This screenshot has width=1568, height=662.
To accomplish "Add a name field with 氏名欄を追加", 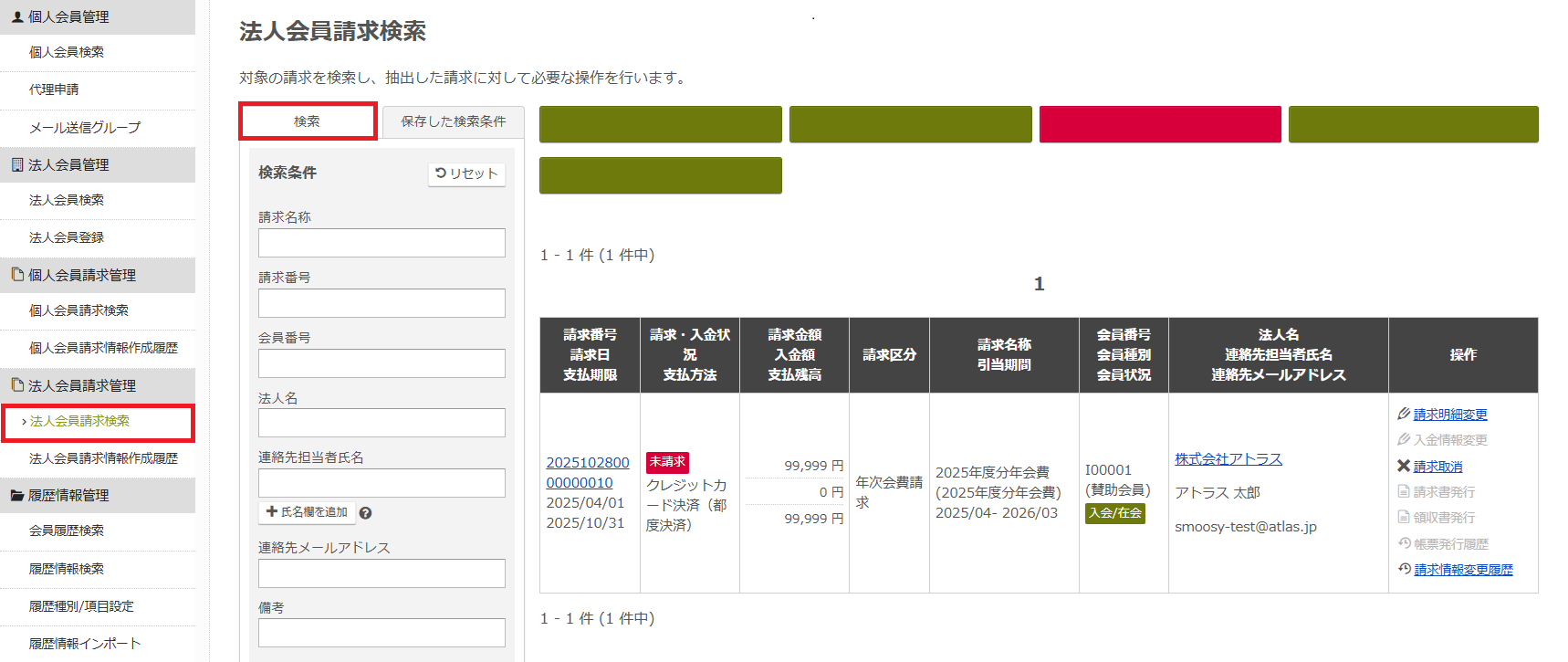I will pyautogui.click(x=307, y=512).
